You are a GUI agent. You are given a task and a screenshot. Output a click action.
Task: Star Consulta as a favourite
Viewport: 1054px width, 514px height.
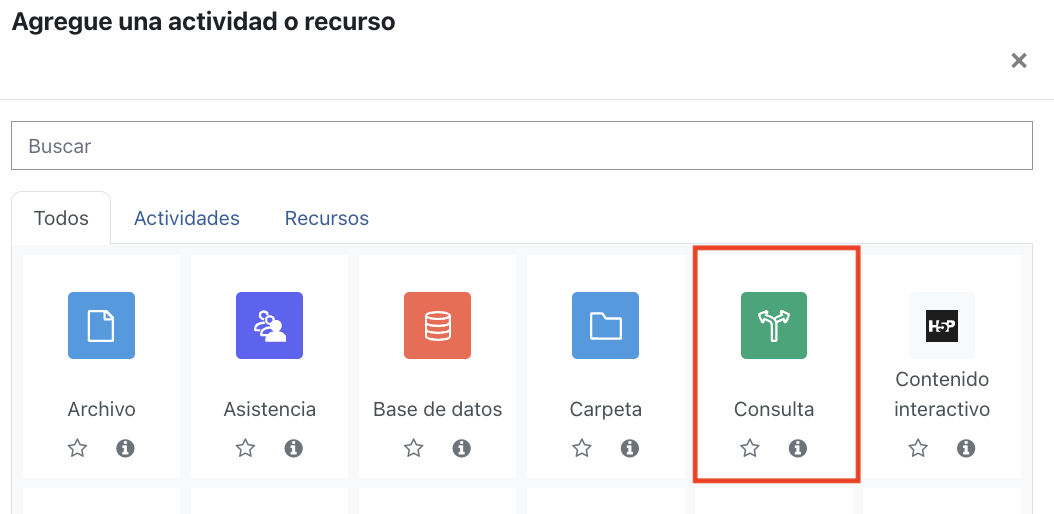[x=750, y=448]
